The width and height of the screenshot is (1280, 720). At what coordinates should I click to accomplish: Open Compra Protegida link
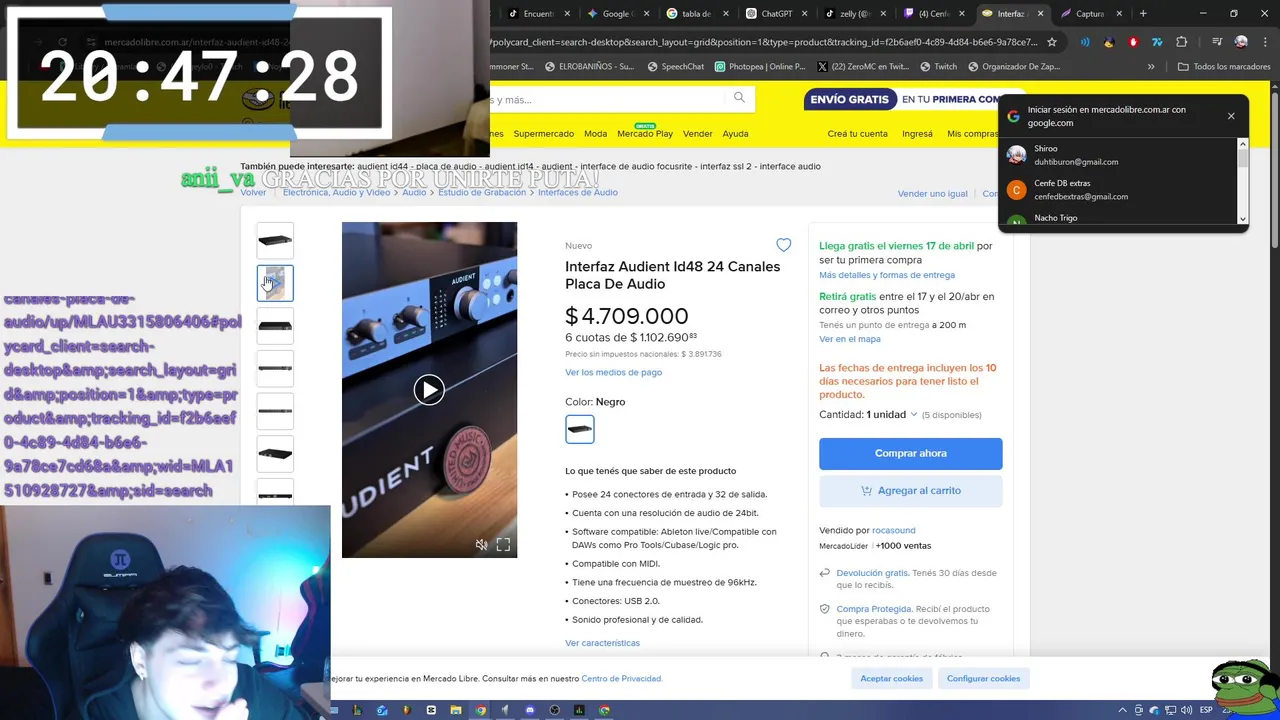874,609
